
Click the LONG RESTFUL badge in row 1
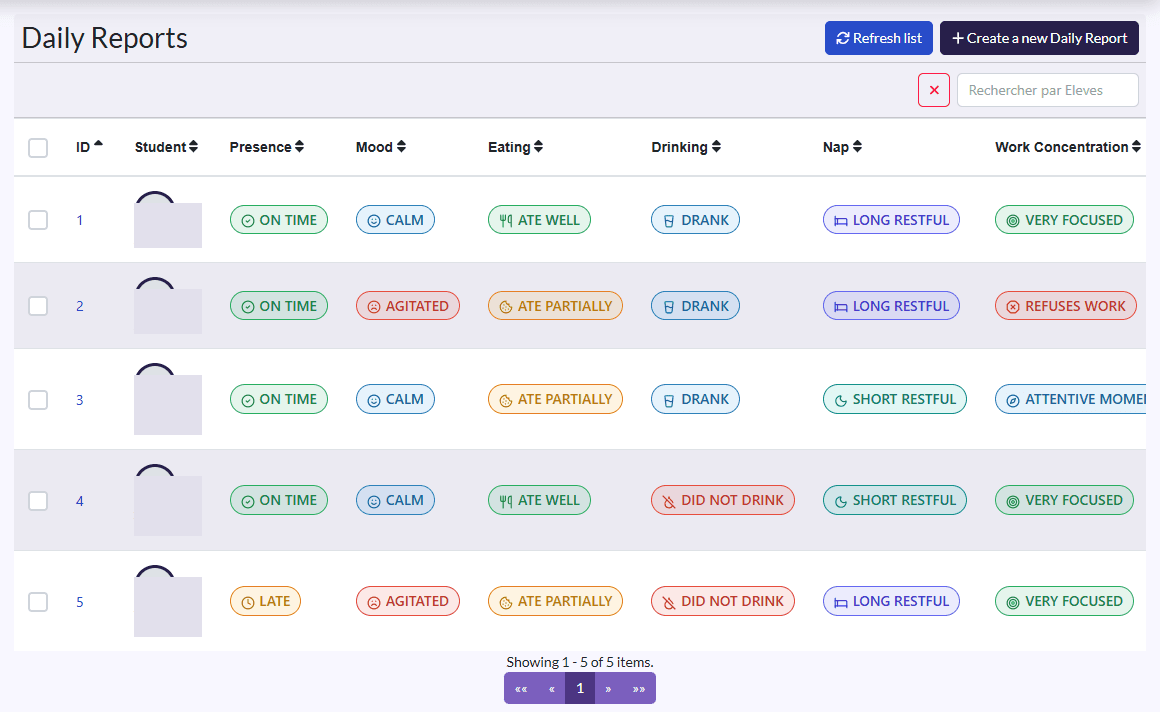click(x=891, y=220)
